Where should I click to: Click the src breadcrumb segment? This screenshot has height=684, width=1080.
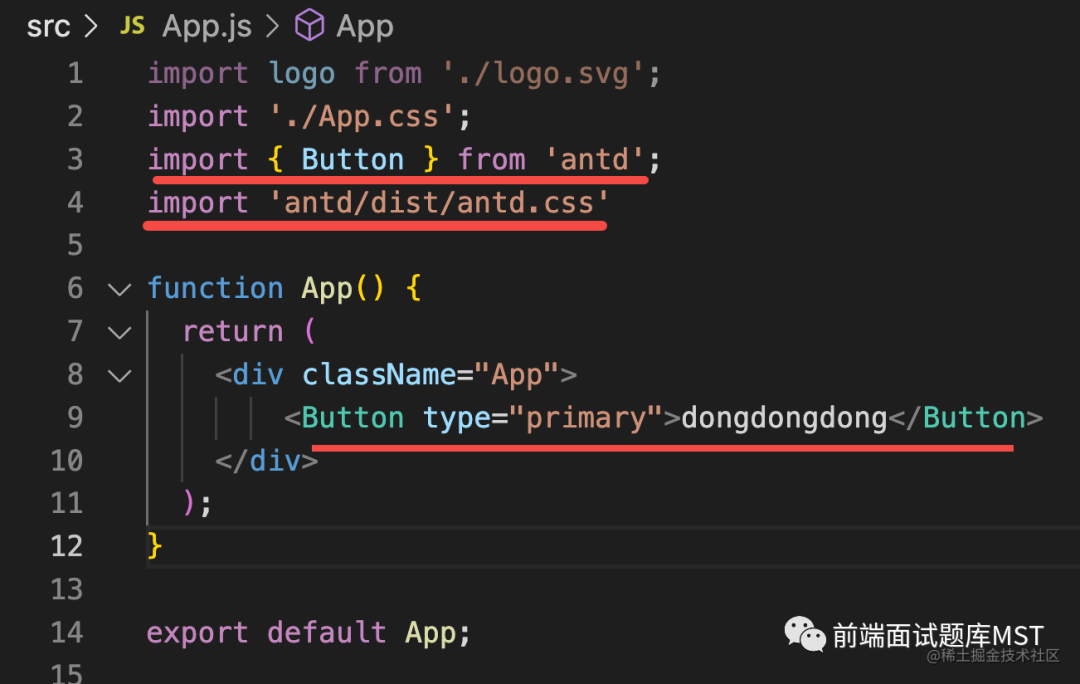tap(48, 27)
